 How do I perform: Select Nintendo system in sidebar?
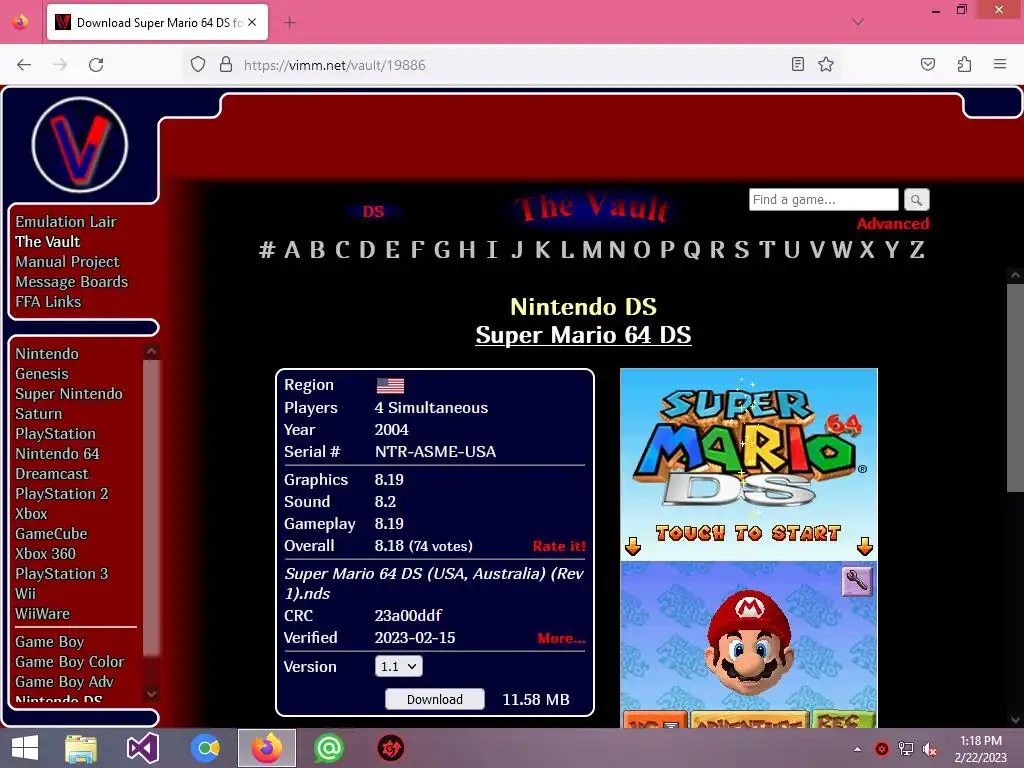(x=47, y=353)
